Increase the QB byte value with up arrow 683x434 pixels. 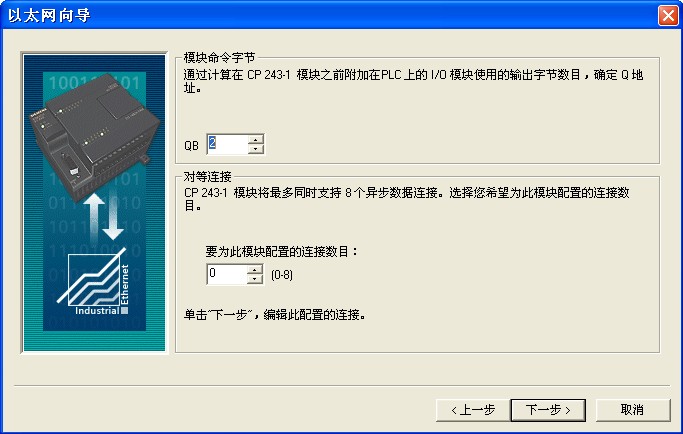[256, 139]
